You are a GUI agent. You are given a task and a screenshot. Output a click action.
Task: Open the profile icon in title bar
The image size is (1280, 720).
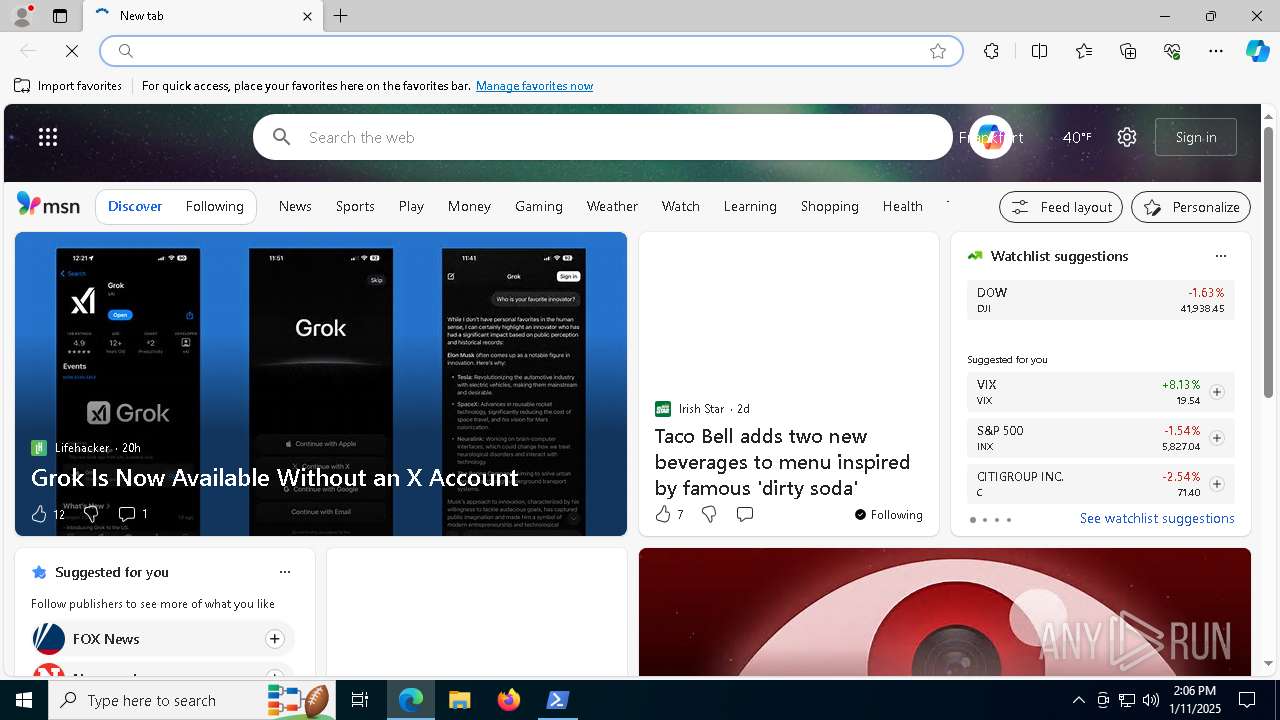[x=21, y=16]
